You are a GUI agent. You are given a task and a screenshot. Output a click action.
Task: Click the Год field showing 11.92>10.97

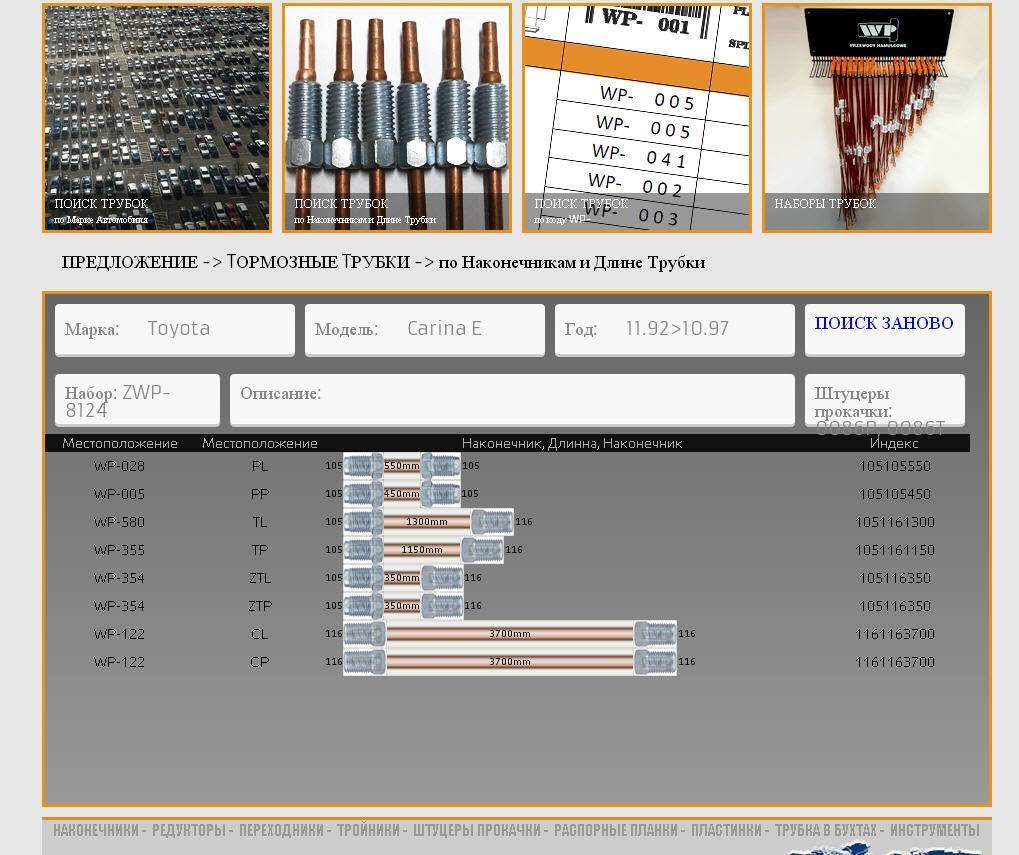coord(675,329)
